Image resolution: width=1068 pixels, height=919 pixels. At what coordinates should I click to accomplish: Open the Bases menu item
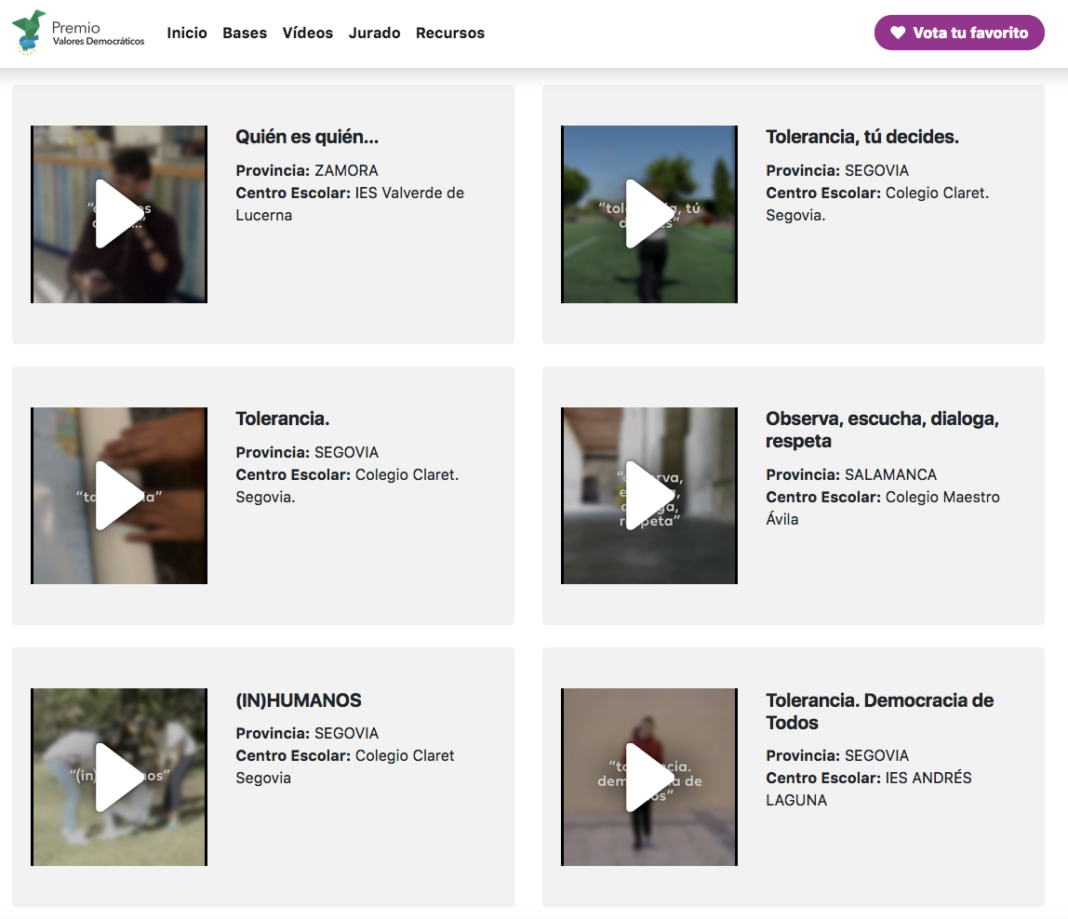point(245,33)
